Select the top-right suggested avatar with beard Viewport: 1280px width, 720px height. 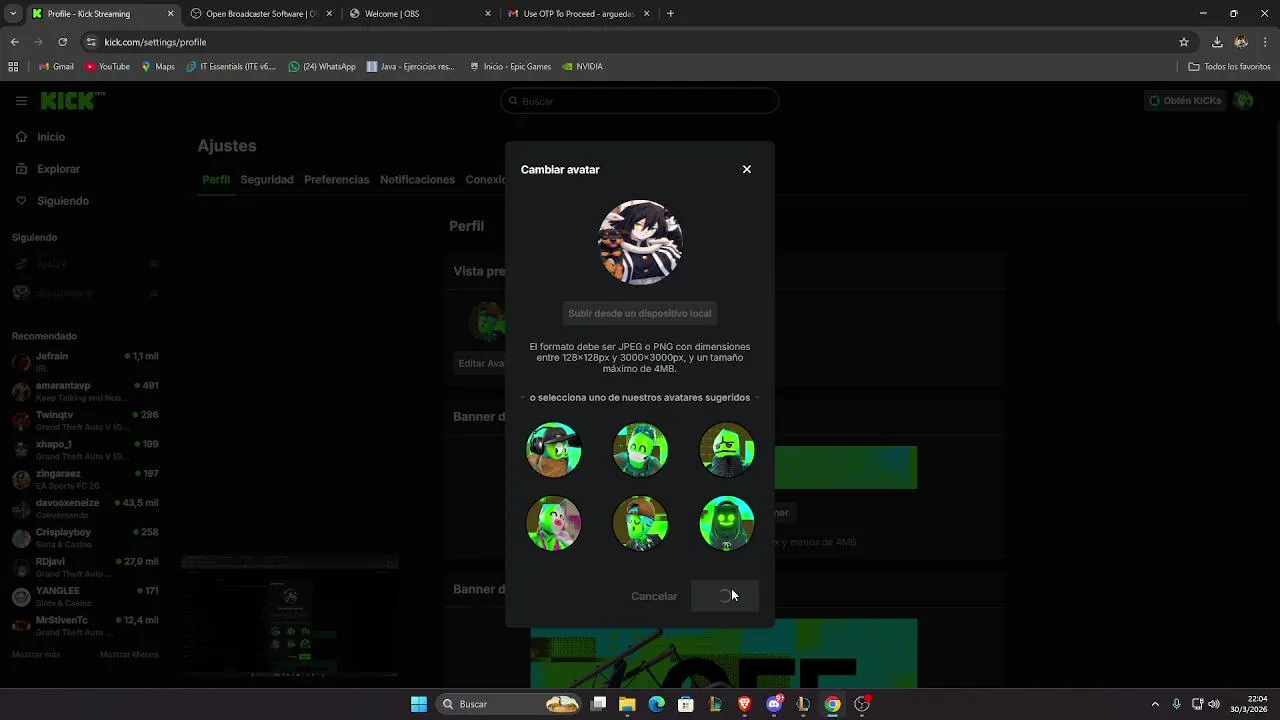click(727, 449)
